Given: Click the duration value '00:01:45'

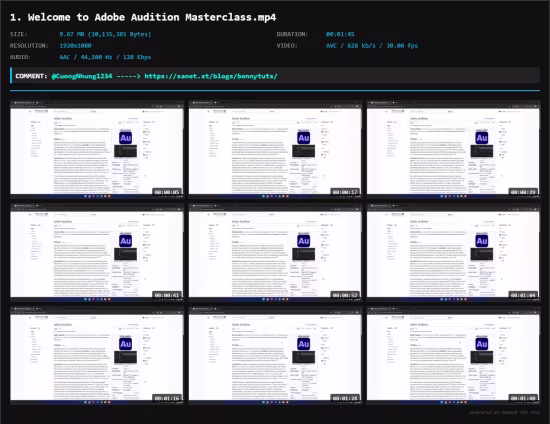Looking at the screenshot, I should click(x=340, y=34).
